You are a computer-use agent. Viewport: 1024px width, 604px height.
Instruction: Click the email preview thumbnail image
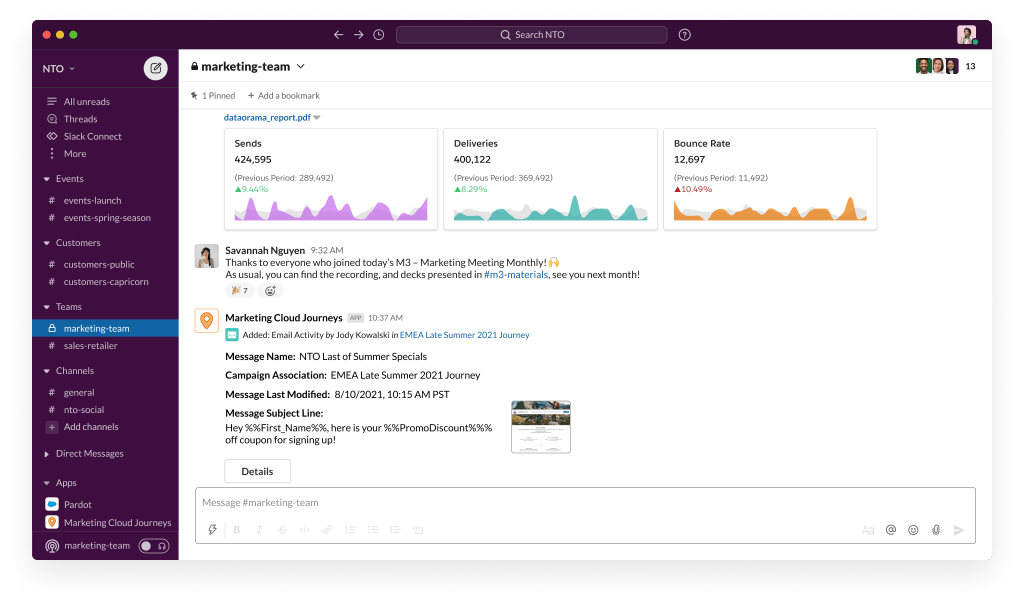coord(540,427)
